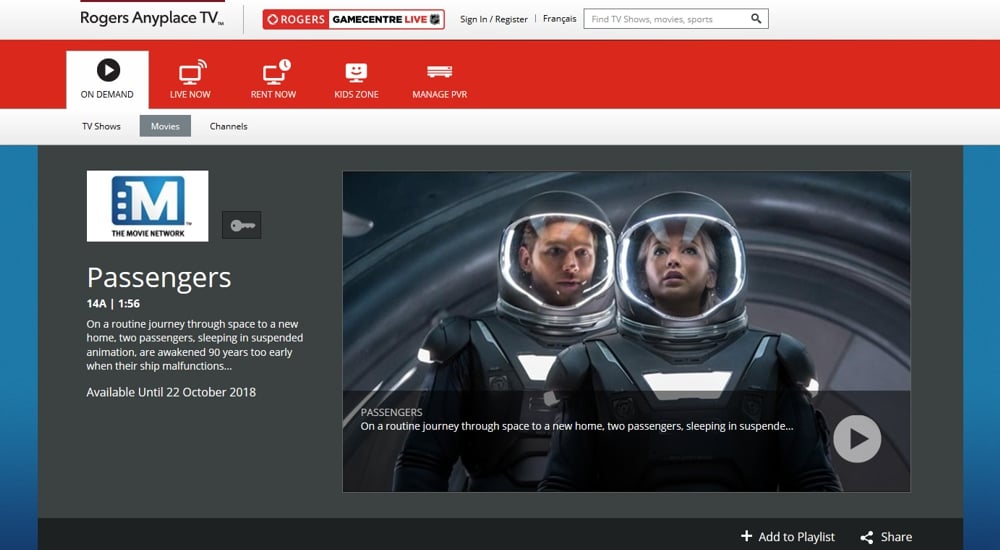Image resolution: width=1000 pixels, height=550 pixels.
Task: Click the share arrow icon
Action: tap(867, 537)
